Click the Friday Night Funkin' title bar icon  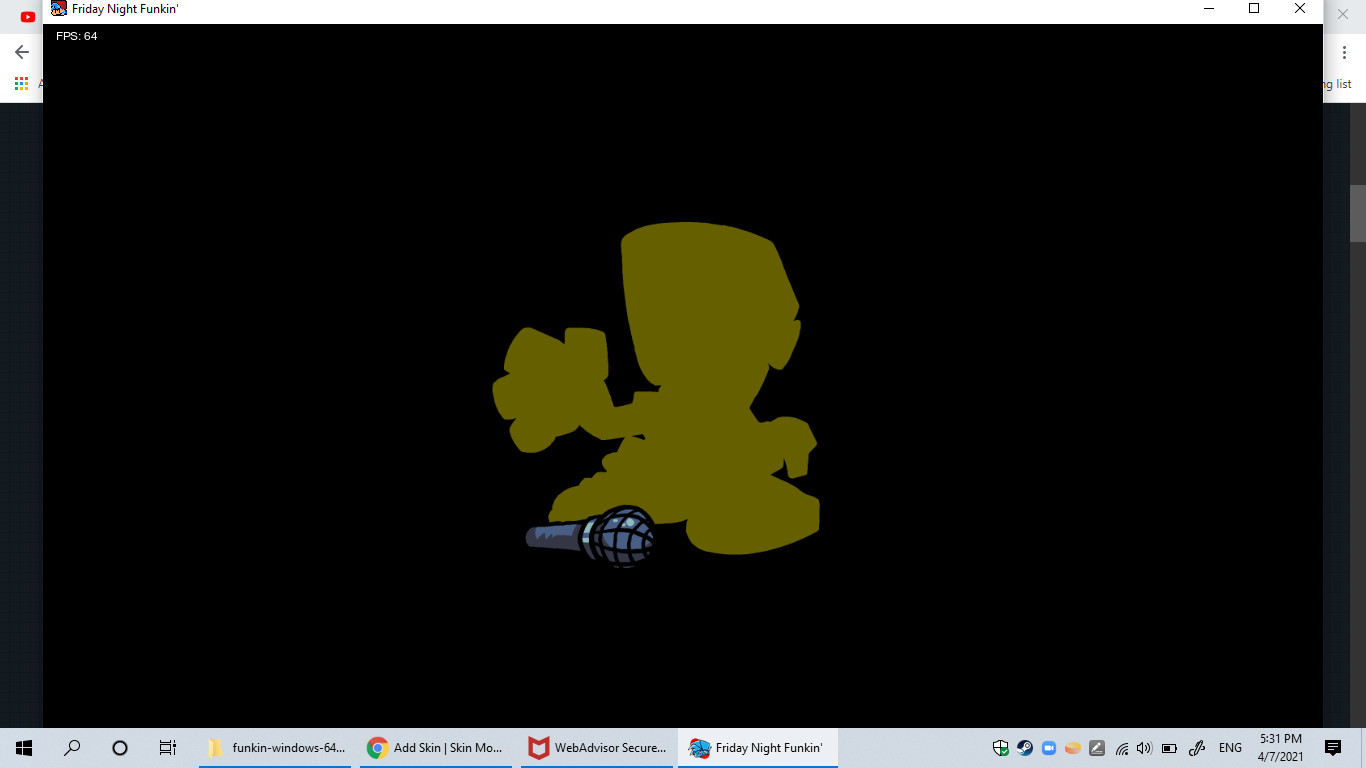point(59,9)
